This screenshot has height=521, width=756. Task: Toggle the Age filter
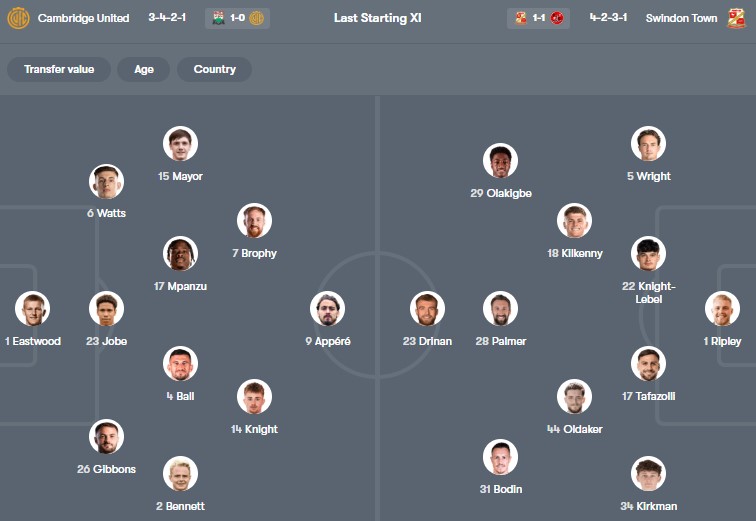click(143, 69)
